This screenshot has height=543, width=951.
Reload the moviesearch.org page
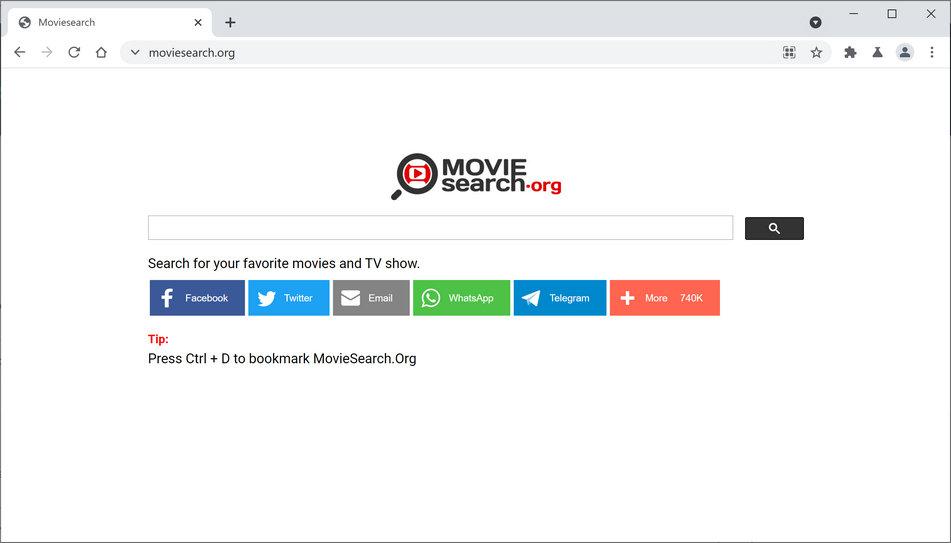74,52
